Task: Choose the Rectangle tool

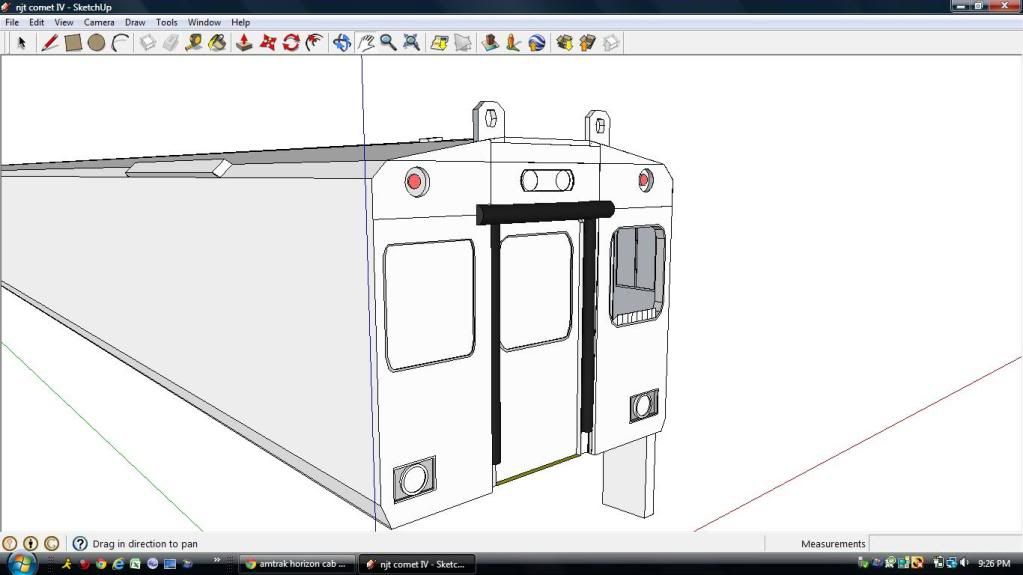Action: 73,43
